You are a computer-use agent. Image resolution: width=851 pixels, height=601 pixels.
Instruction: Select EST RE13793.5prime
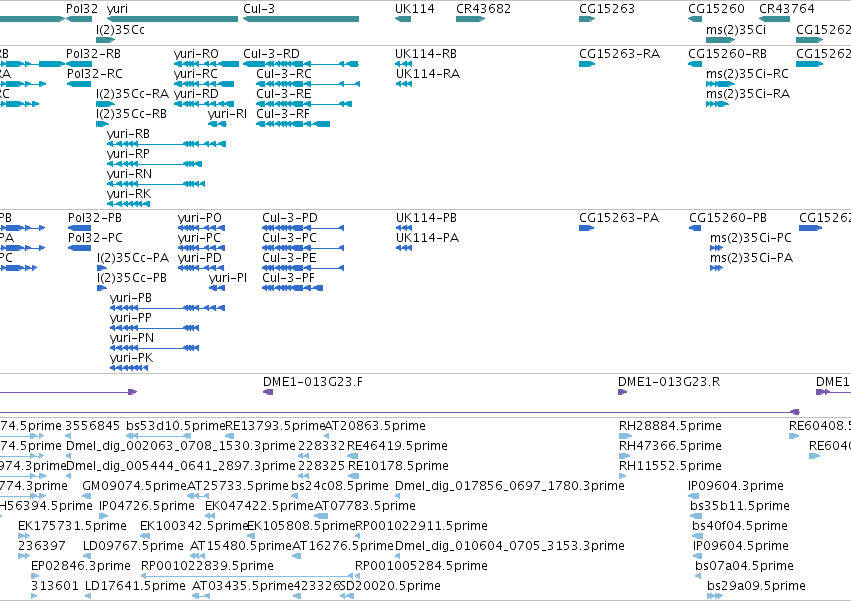click(x=275, y=426)
